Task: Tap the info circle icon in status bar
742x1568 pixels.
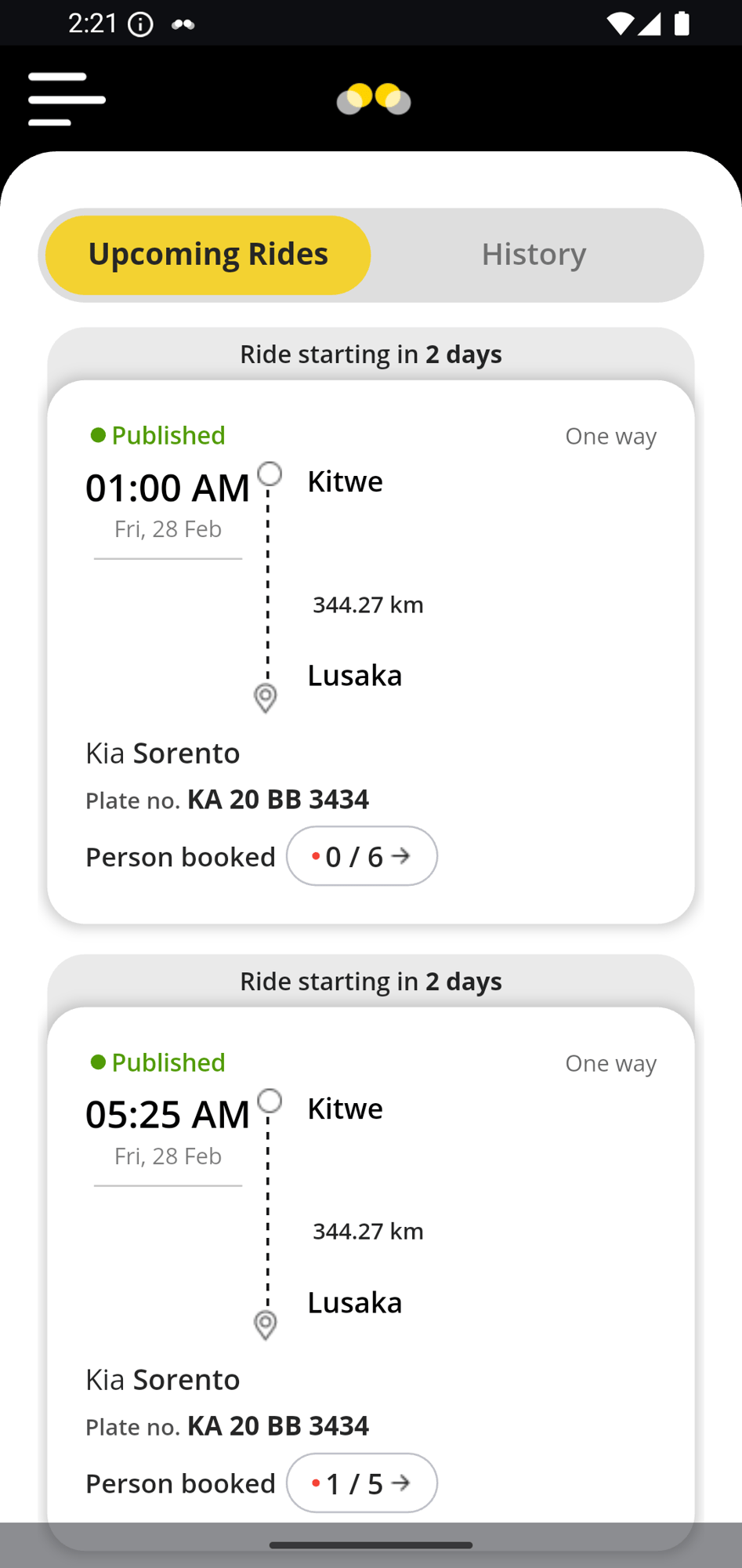Action: (141, 24)
